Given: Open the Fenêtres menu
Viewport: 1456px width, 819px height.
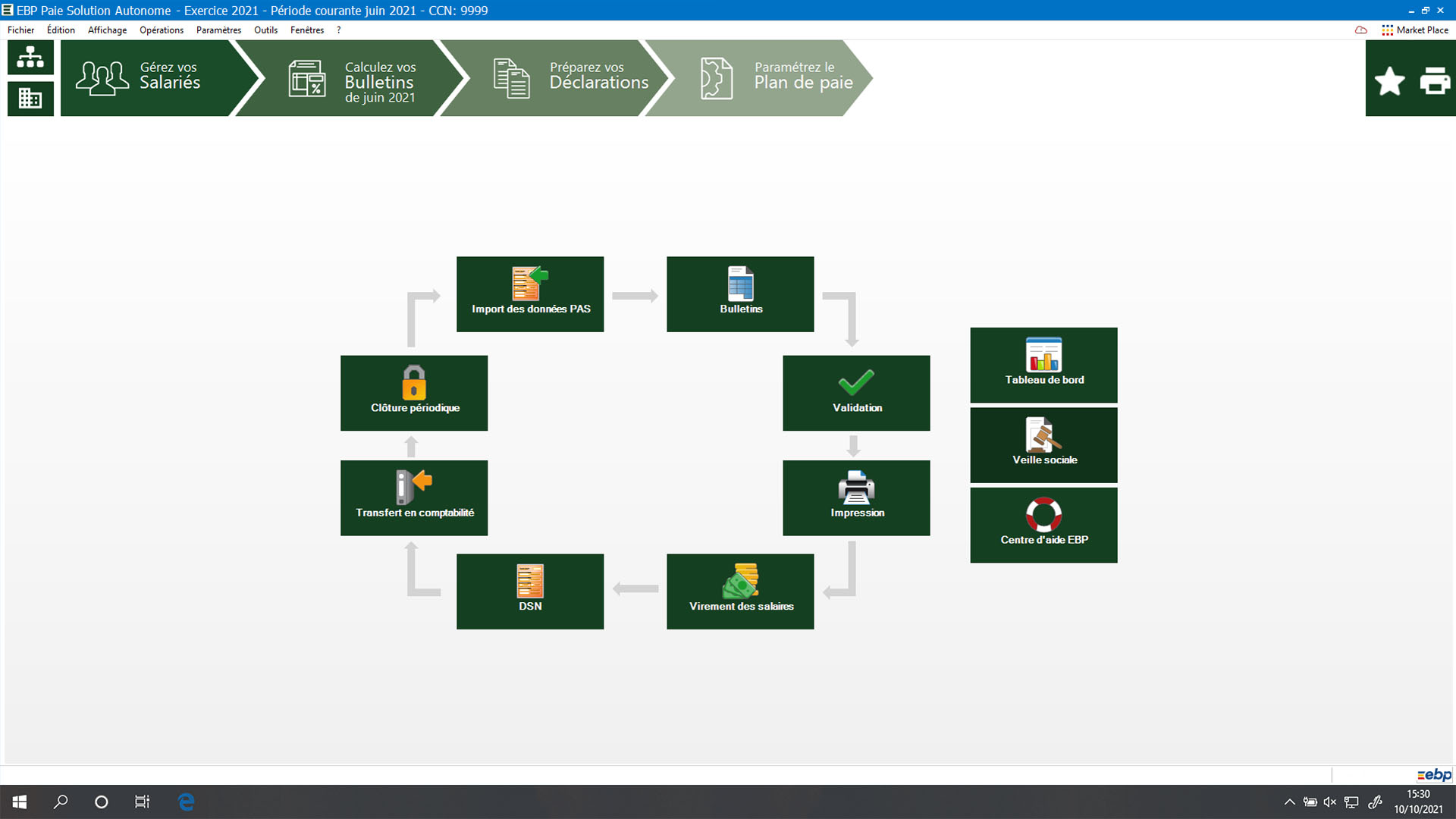Looking at the screenshot, I should click(x=307, y=30).
